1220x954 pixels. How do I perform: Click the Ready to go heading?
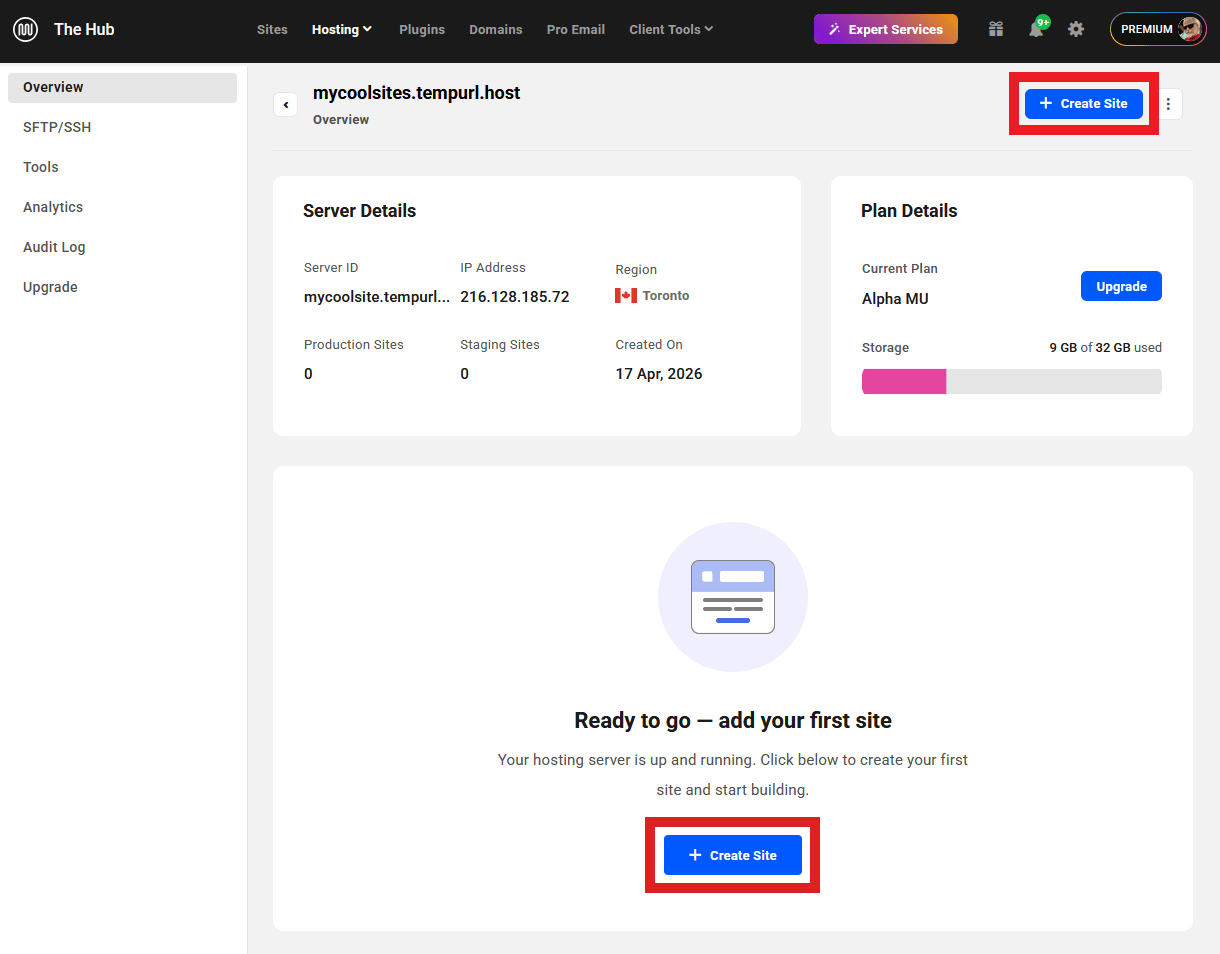click(x=733, y=720)
